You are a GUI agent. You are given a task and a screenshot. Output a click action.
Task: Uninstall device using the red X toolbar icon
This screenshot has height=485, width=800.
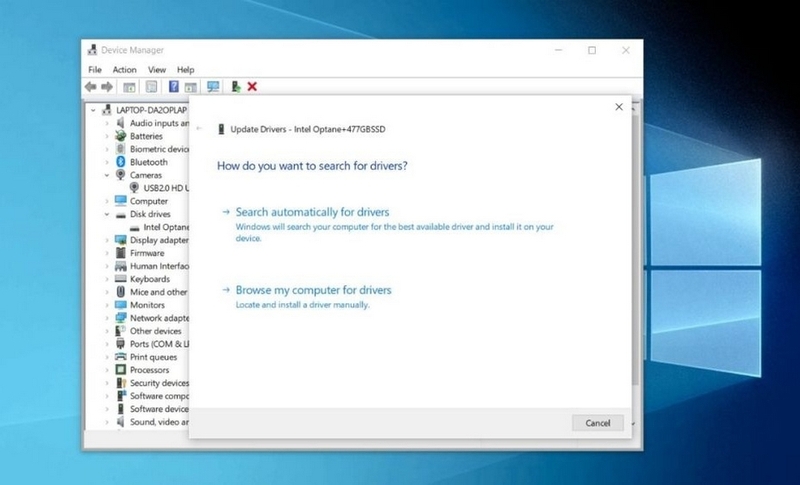[x=252, y=87]
